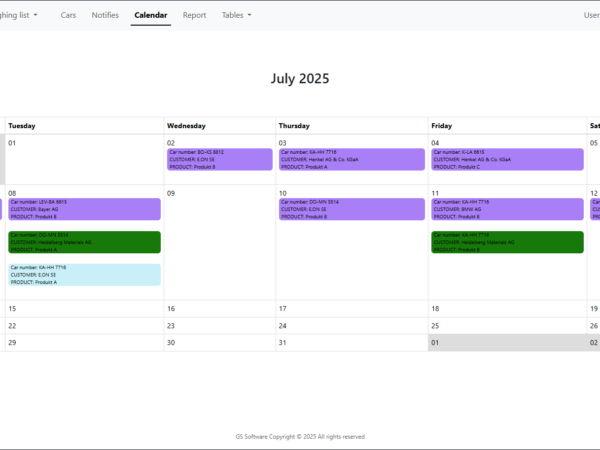Click day number 17
Viewport: 600px width, 450px height.
283,309
